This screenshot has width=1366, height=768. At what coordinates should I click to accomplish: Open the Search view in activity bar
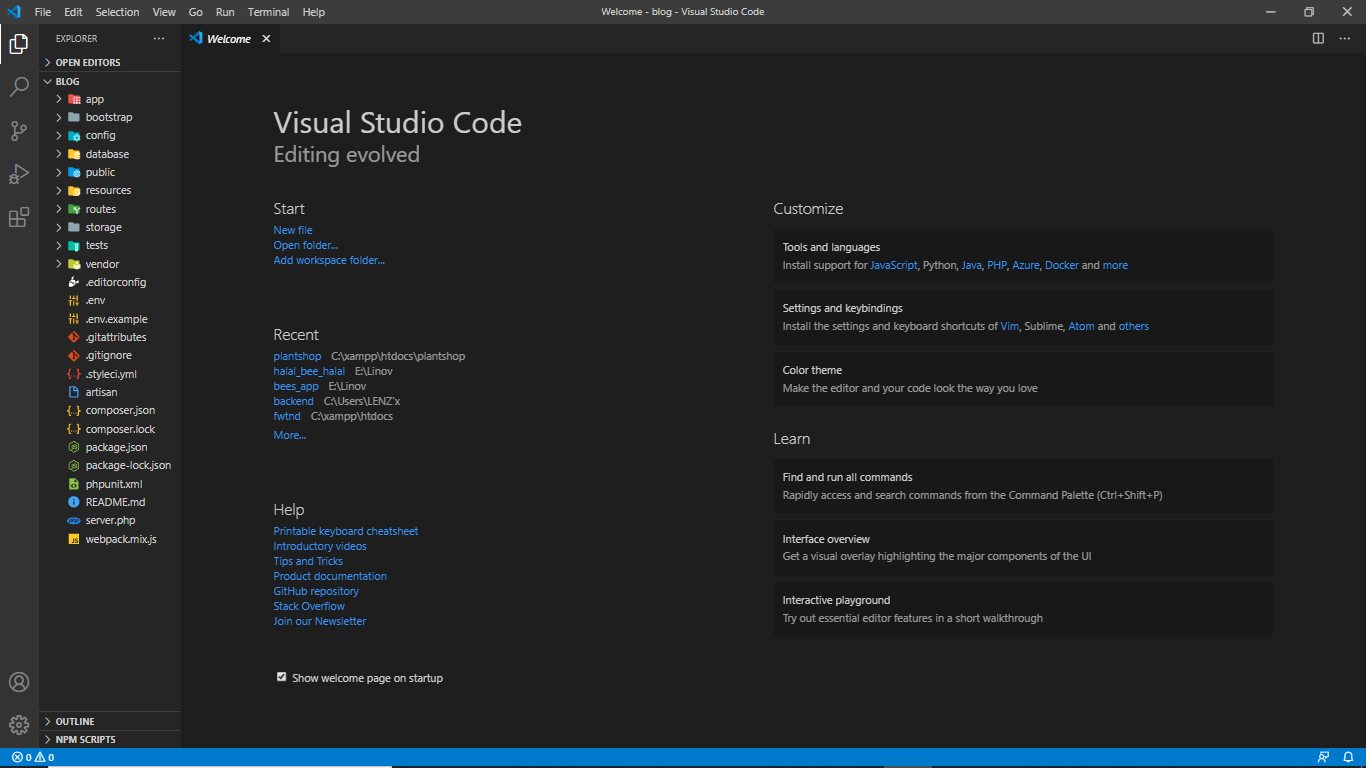[x=19, y=87]
